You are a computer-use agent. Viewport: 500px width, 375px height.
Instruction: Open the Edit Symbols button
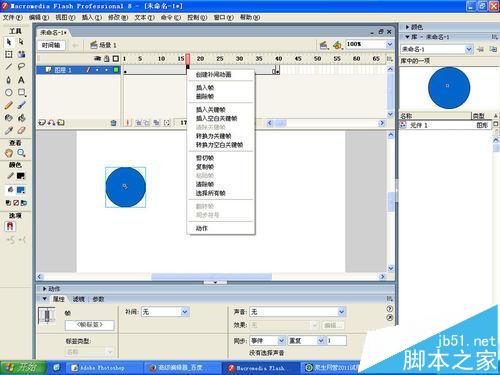click(338, 45)
